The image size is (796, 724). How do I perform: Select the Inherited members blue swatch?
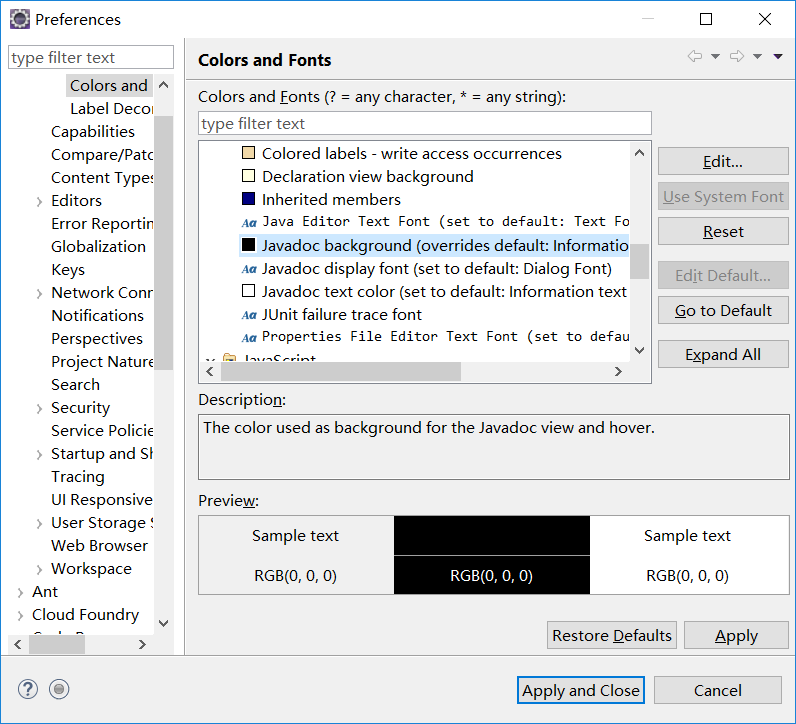click(x=248, y=199)
